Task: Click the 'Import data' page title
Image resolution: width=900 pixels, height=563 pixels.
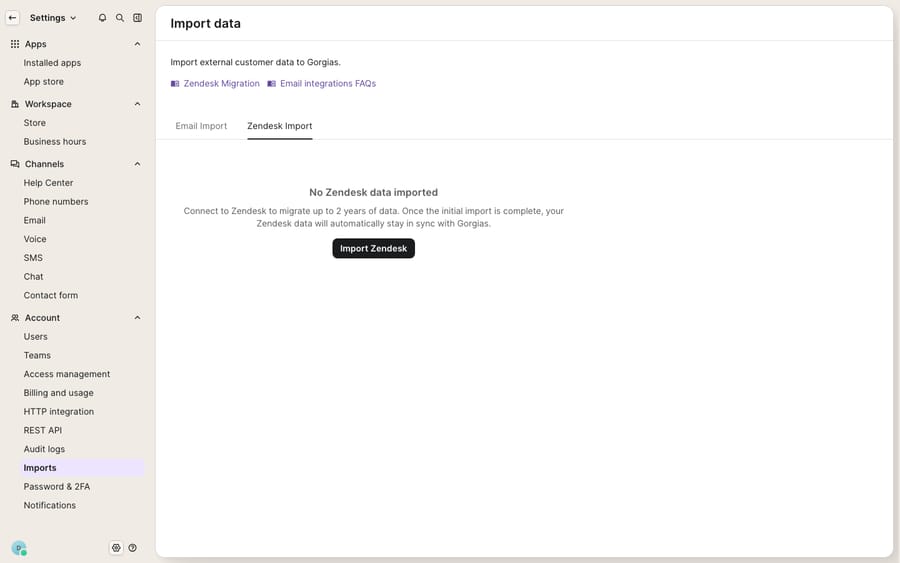Action: [205, 24]
